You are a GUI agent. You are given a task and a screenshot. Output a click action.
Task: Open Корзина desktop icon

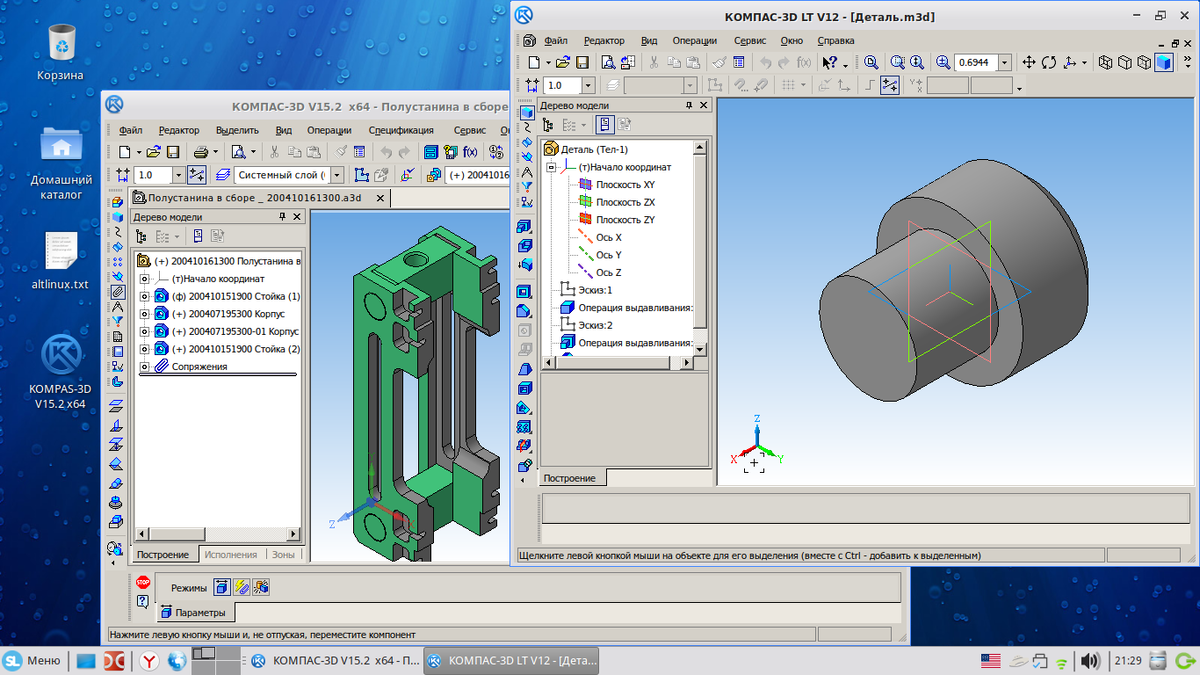61,54
